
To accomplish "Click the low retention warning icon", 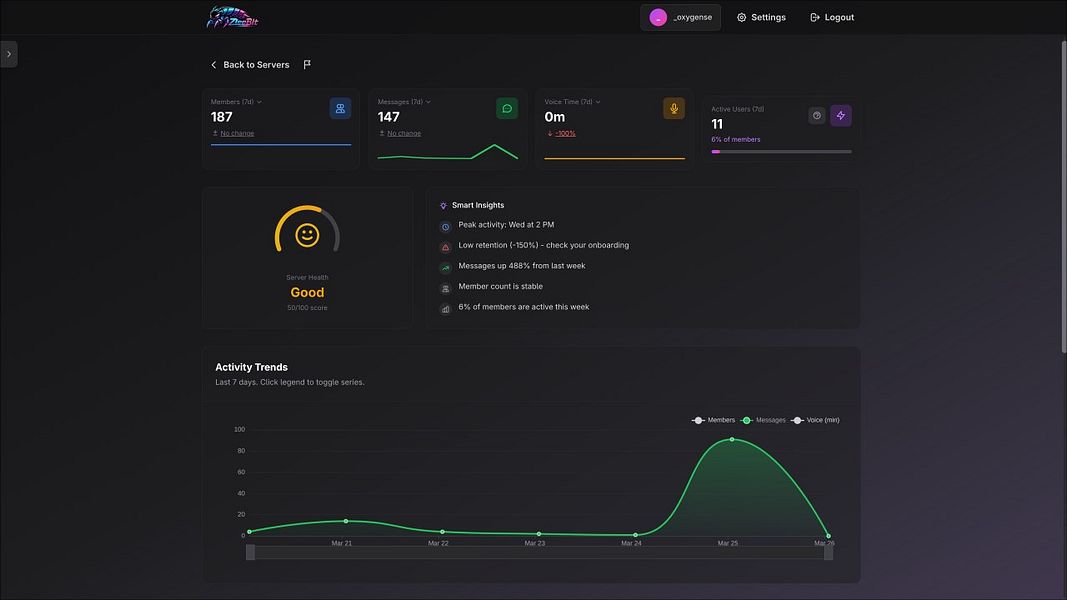I will 445,247.
